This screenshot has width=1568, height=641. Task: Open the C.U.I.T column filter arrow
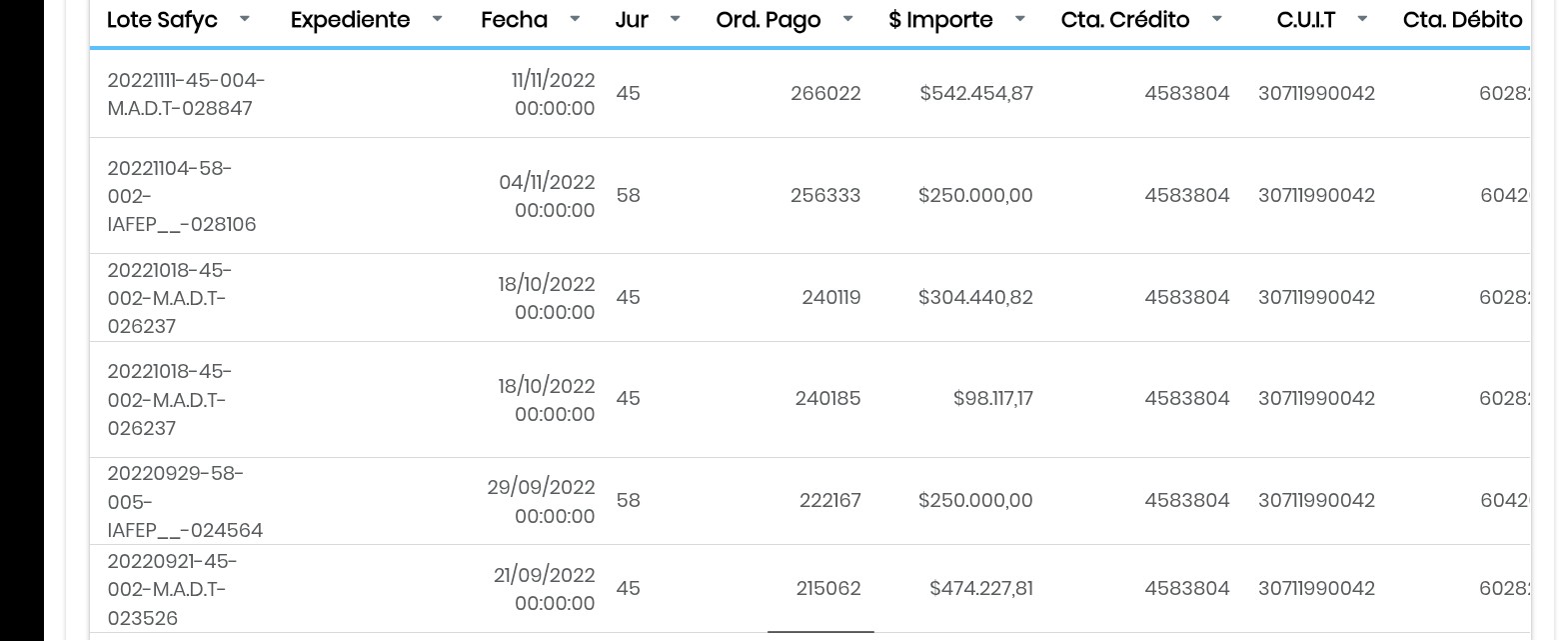click(1361, 19)
